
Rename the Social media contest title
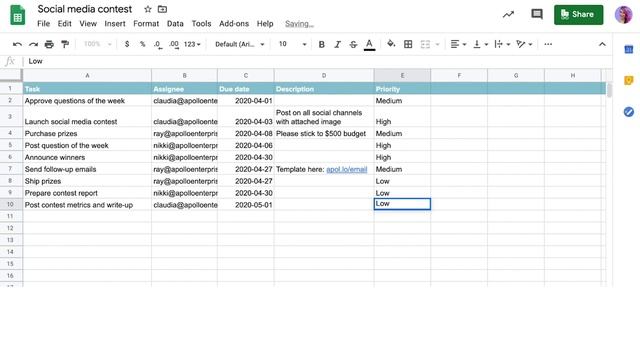[x=84, y=9]
